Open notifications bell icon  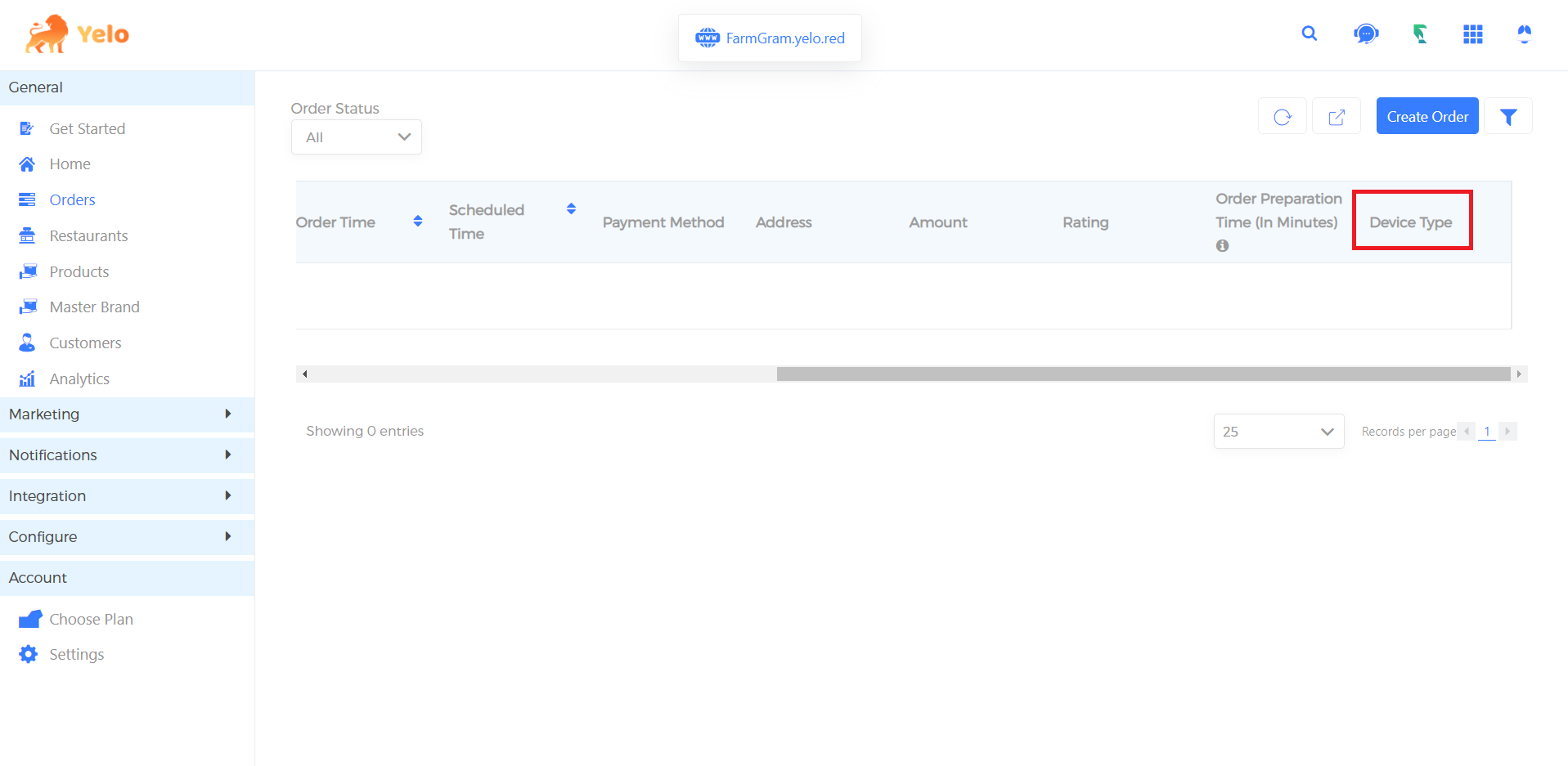point(1523,34)
